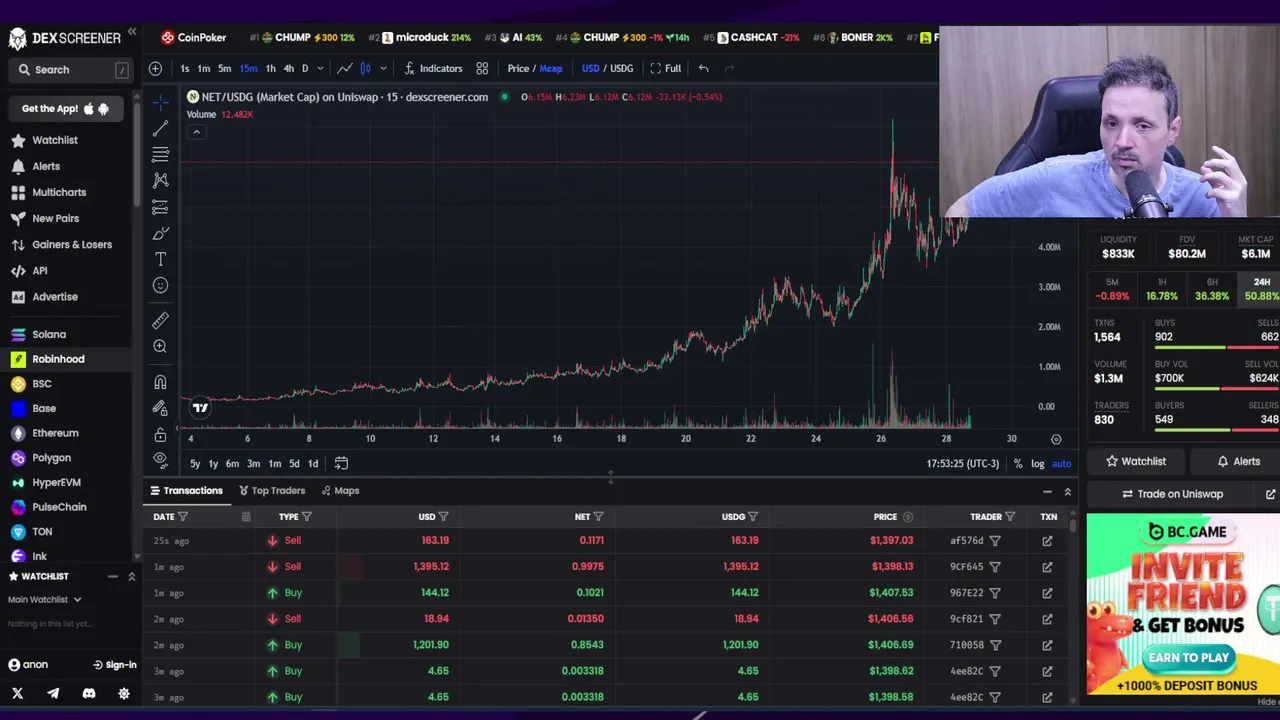Viewport: 1280px width, 720px height.
Task: Open theme settings gear in sidebar
Action: pyautogui.click(x=124, y=693)
